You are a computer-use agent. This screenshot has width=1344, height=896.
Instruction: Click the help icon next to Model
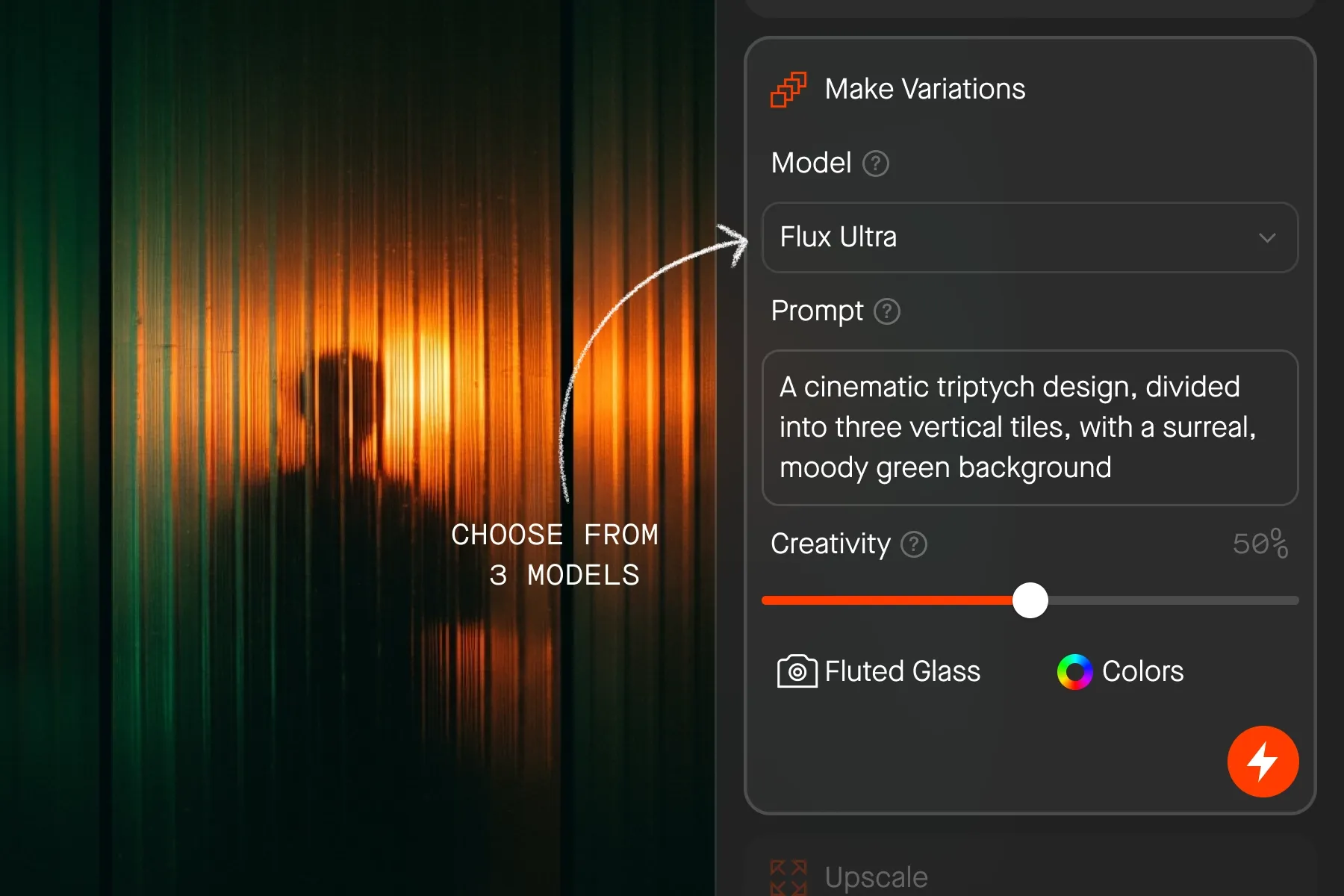[x=876, y=163]
